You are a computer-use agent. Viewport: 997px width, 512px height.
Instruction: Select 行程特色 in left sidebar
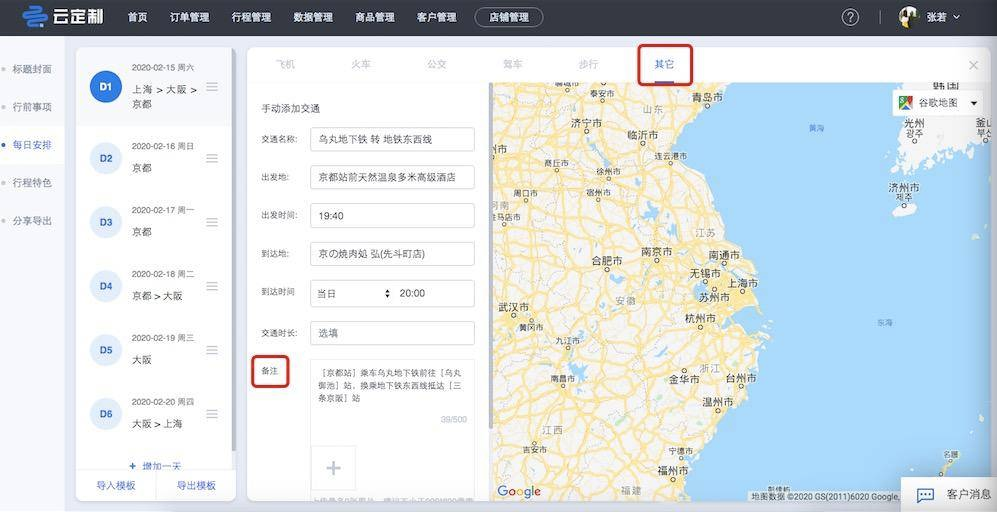pyautogui.click(x=32, y=183)
